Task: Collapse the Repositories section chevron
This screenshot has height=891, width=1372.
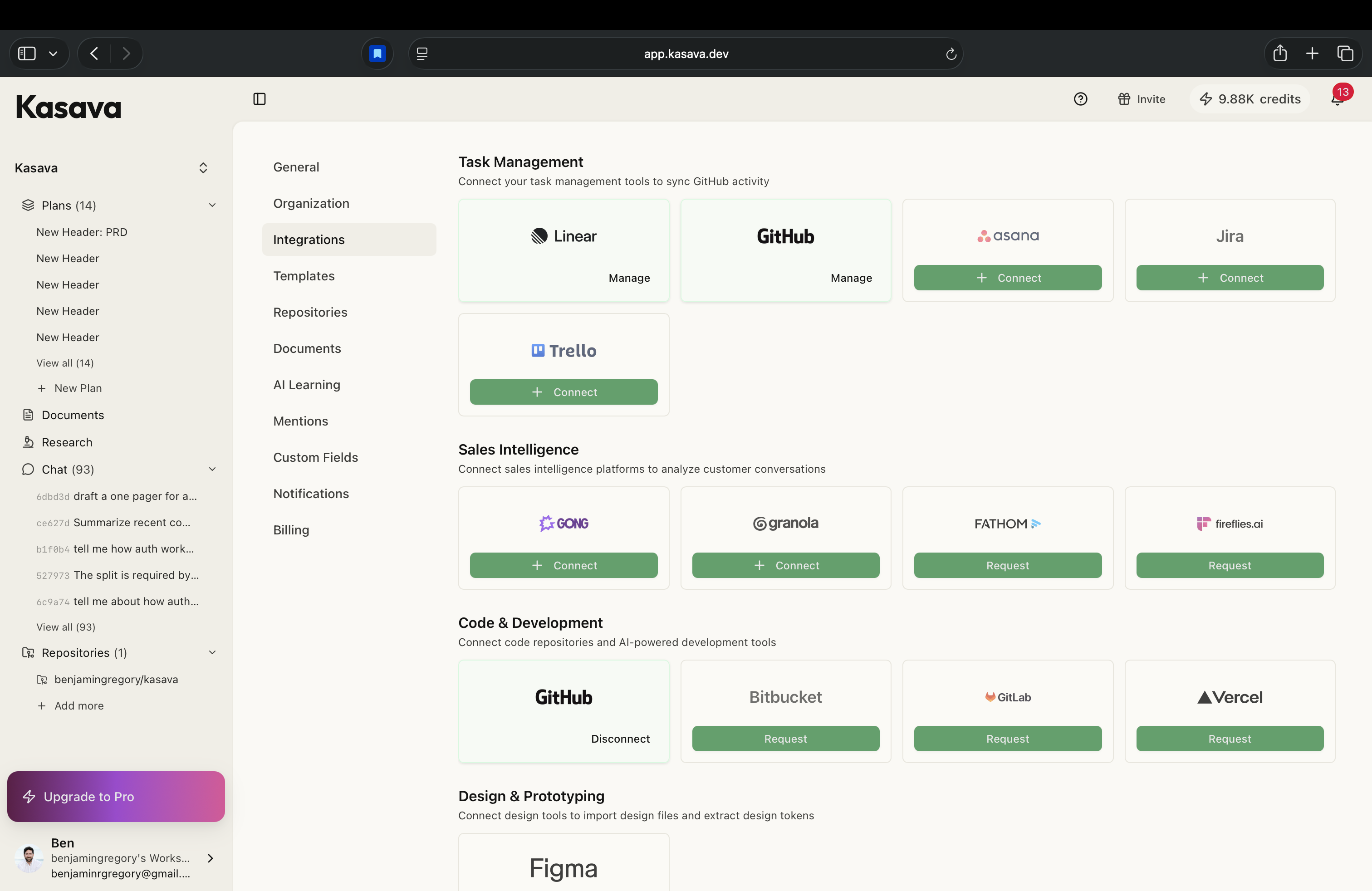Action: click(x=212, y=652)
